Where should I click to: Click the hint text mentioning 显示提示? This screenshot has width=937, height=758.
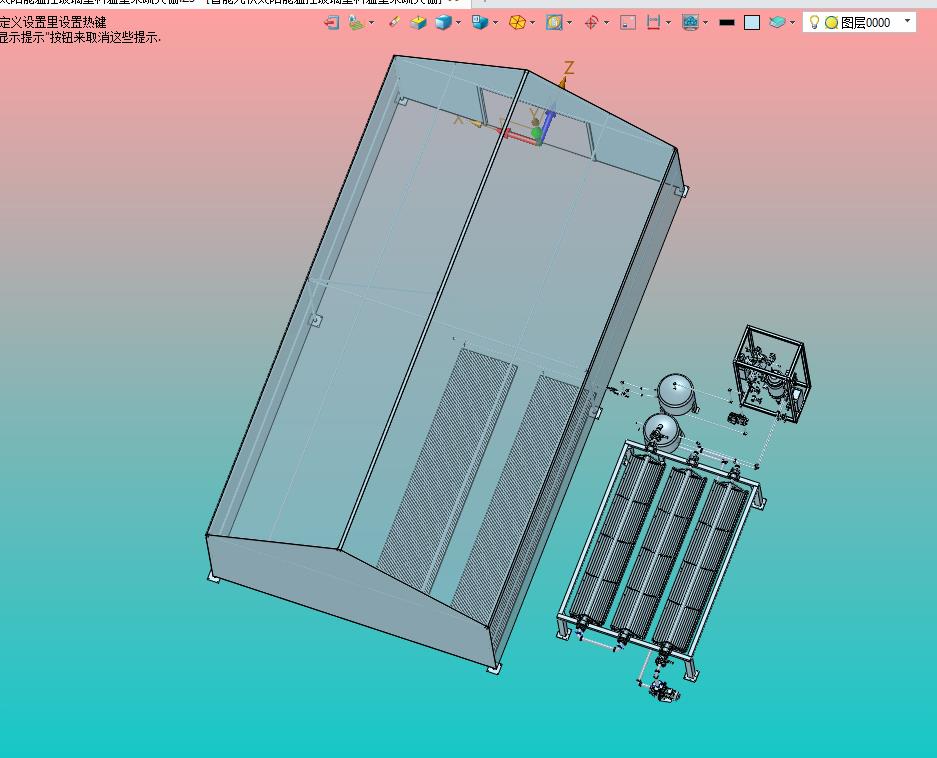pos(81,37)
